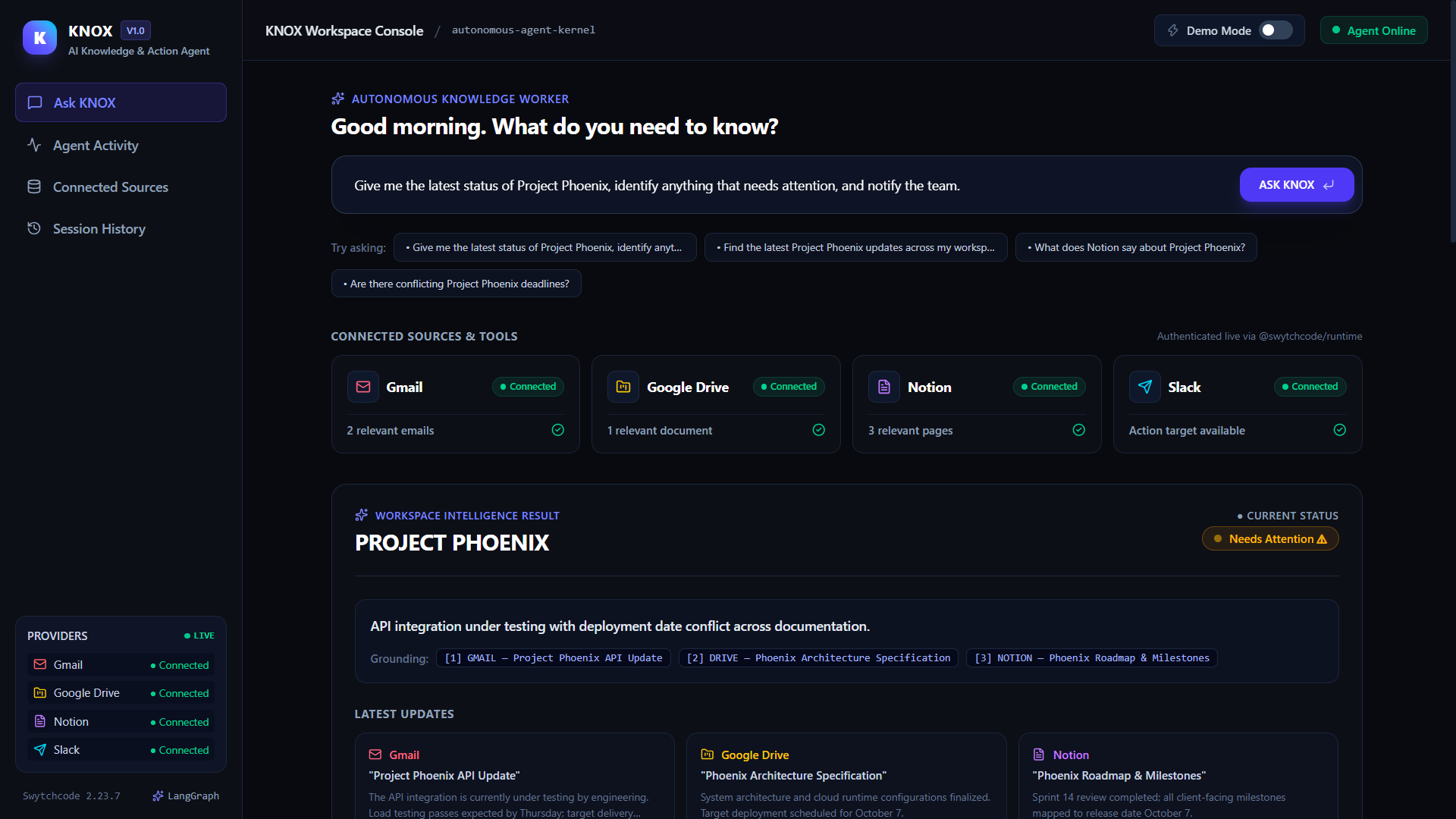The height and width of the screenshot is (819, 1456).
Task: Open grounding citation [2] DRIVE Phoenix Architecture Specification
Action: (818, 657)
